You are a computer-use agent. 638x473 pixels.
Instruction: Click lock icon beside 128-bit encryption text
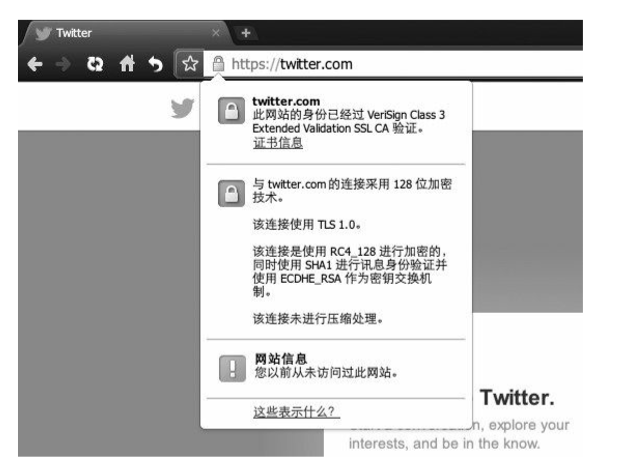[232, 193]
